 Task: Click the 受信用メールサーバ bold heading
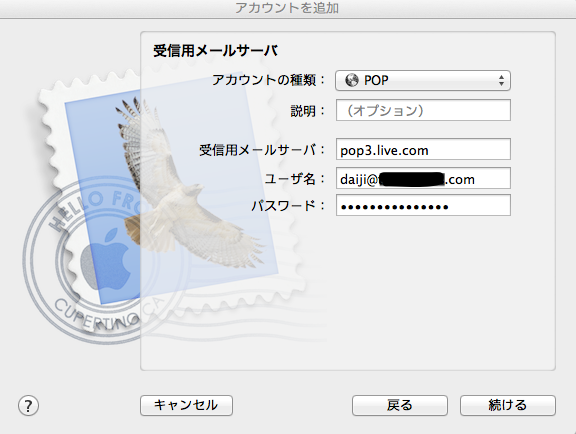pos(216,51)
